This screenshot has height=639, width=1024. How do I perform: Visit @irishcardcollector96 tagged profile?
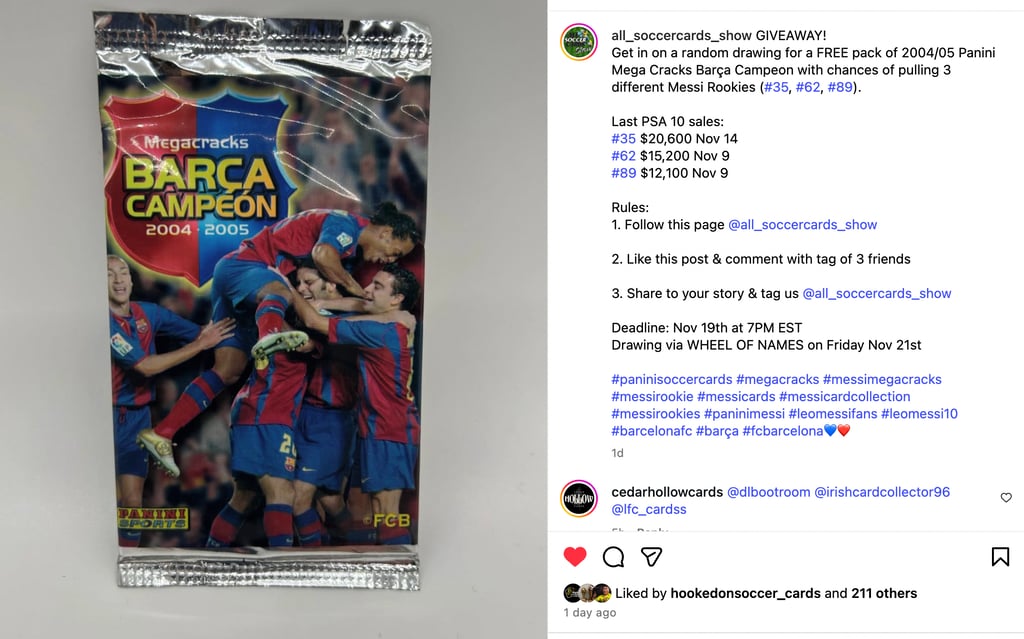(x=882, y=492)
